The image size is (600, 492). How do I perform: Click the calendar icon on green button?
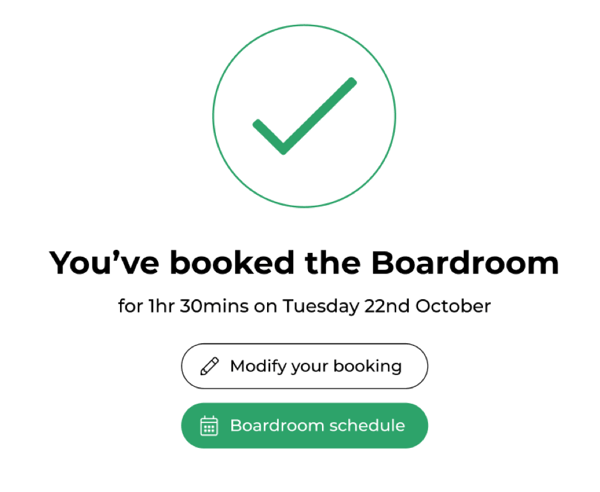[209, 426]
